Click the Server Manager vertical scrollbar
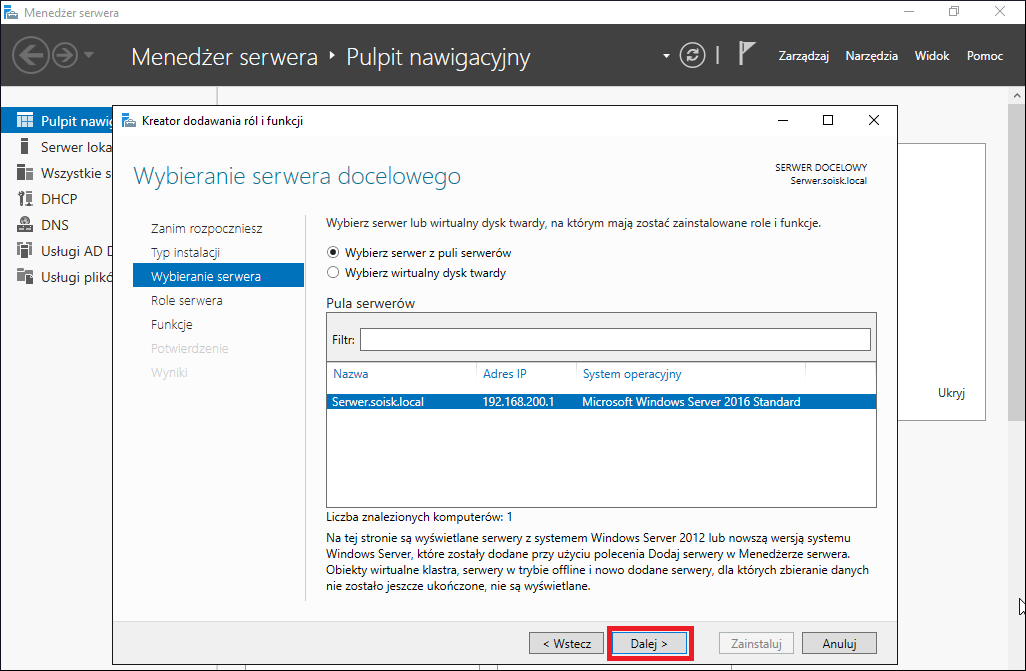The image size is (1026, 671). click(1016, 262)
